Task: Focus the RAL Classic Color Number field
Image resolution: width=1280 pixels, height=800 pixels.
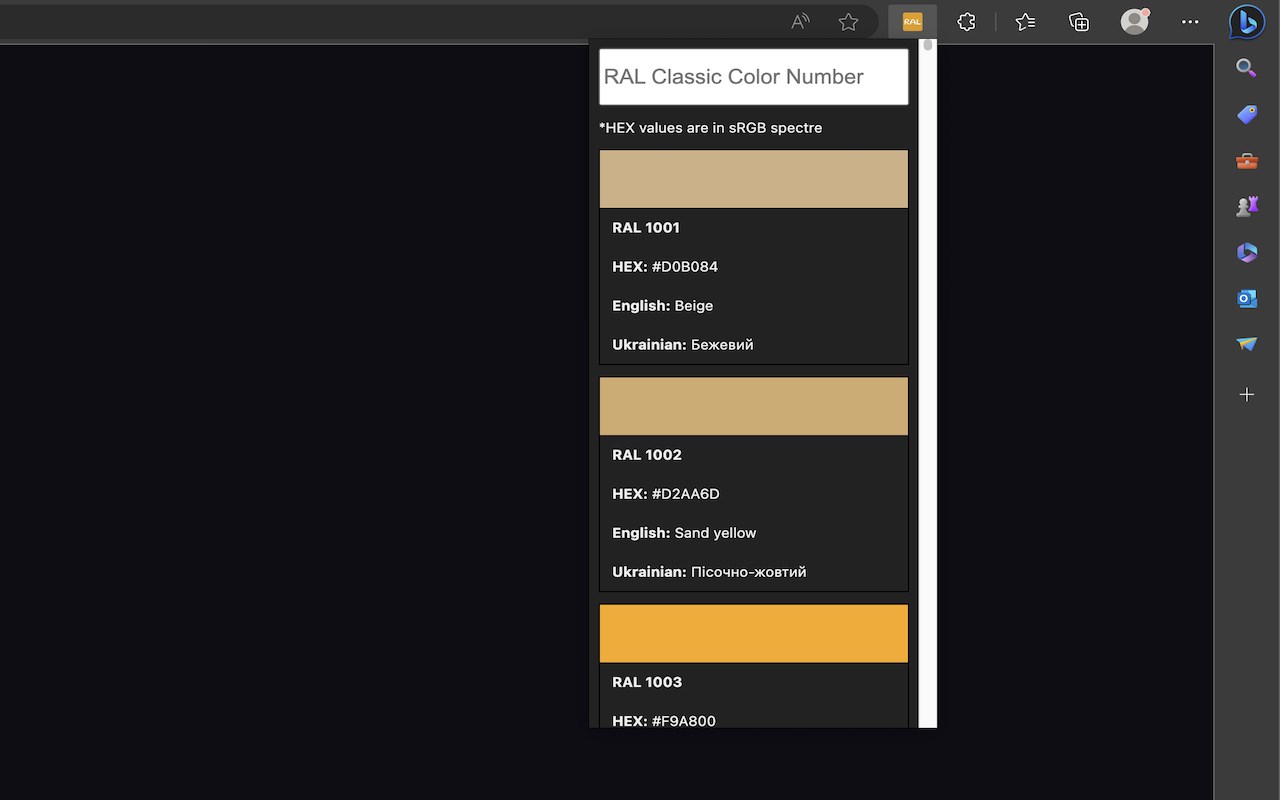Action: (x=754, y=77)
